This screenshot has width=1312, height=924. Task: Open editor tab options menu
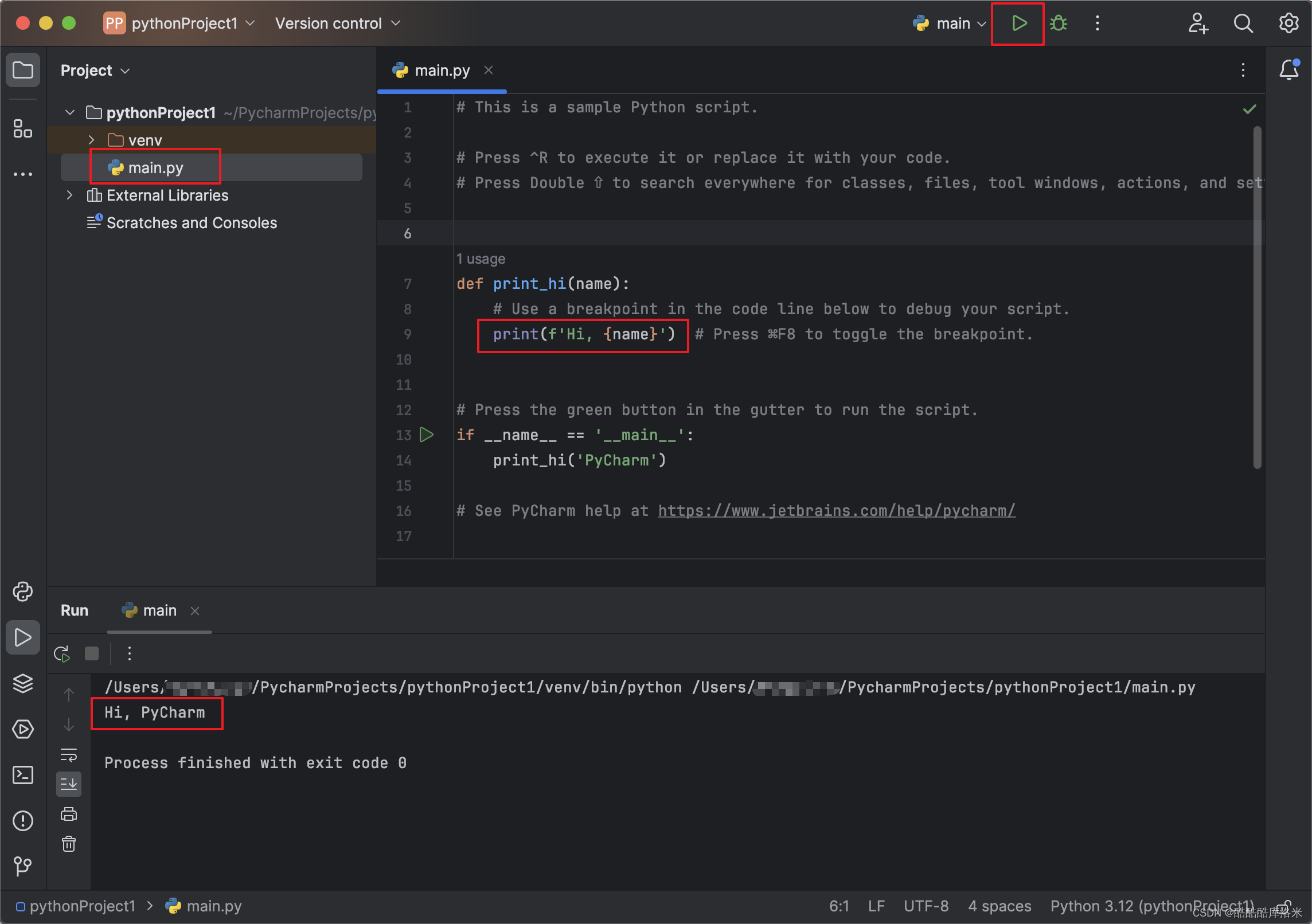(1243, 70)
